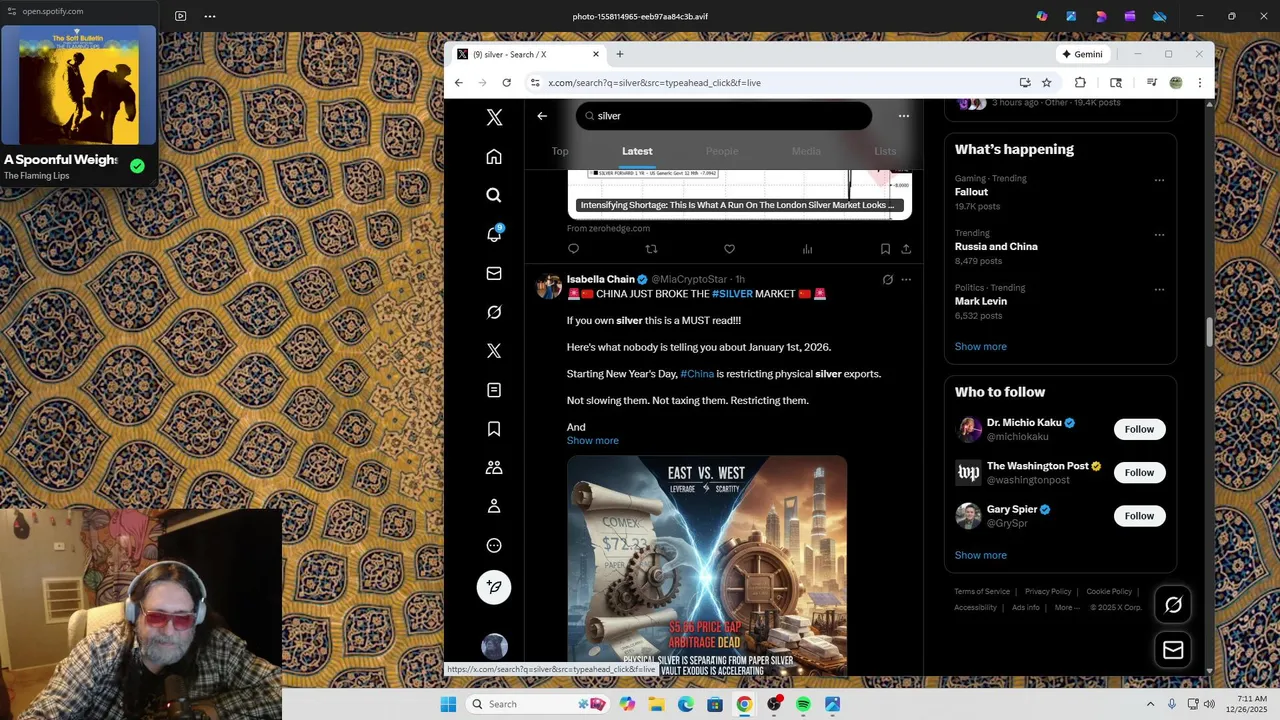View analytics of zerohedge post
The height and width of the screenshot is (720, 1280).
pos(807,249)
